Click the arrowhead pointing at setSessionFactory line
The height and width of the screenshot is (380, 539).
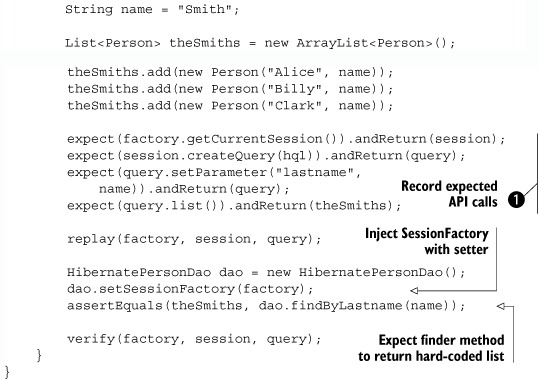click(x=414, y=291)
